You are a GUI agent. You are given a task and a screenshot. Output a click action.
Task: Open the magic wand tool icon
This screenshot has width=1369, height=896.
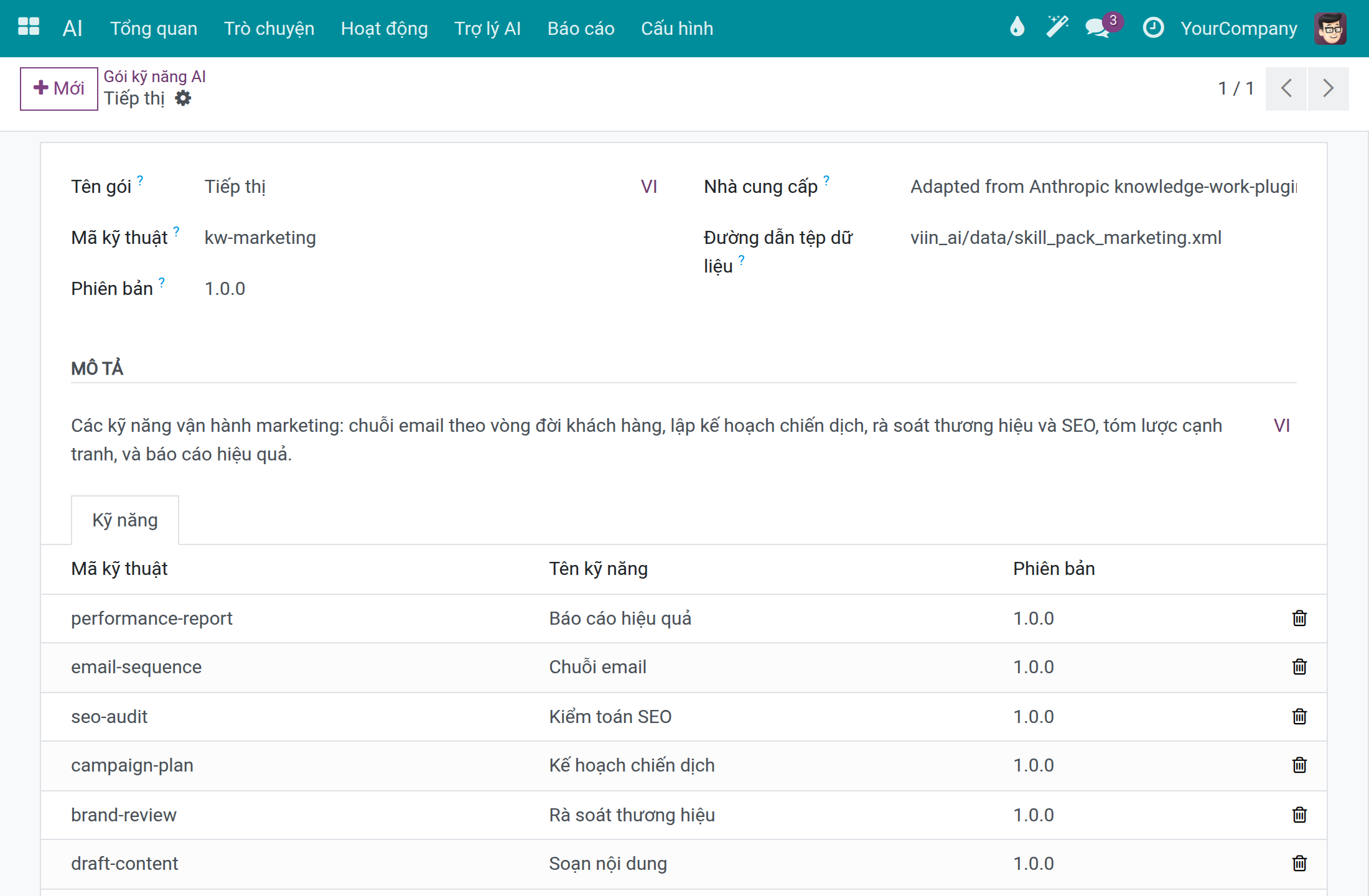click(x=1057, y=28)
